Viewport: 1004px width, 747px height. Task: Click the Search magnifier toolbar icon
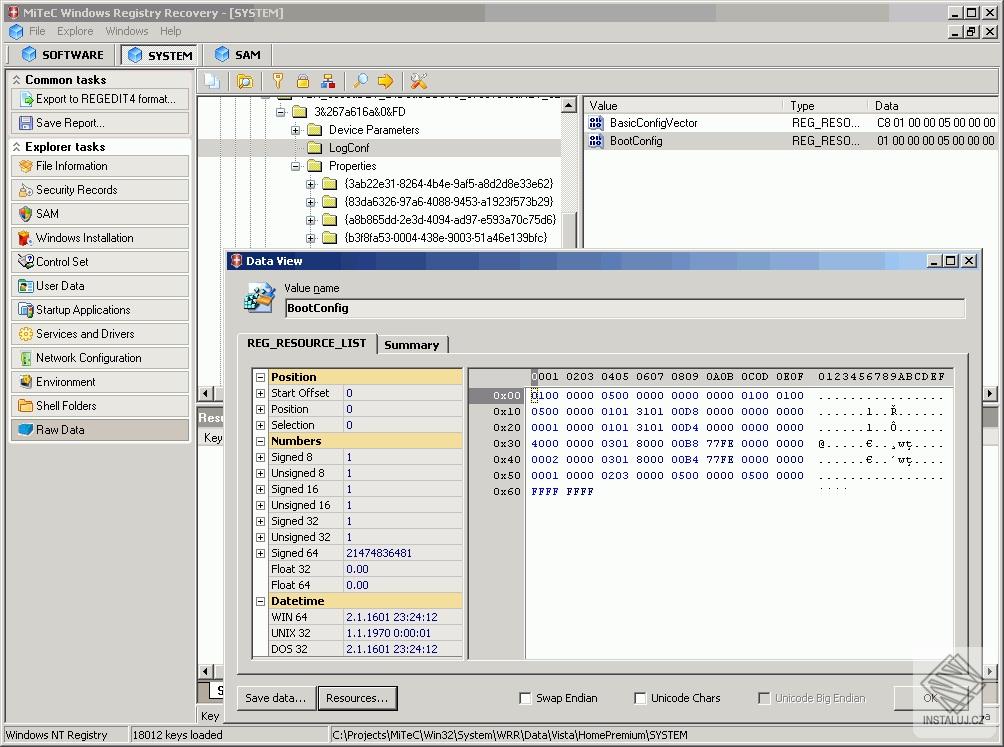pos(361,81)
